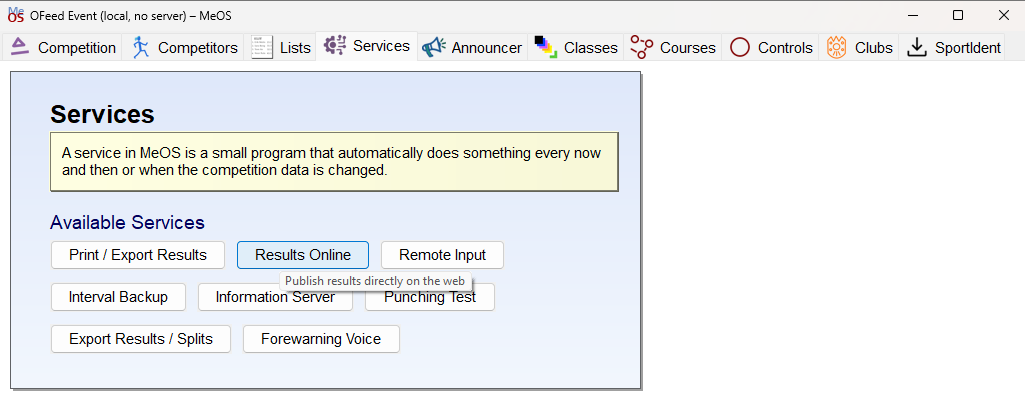
Task: Start the Forewarning Voice service
Action: [321, 339]
